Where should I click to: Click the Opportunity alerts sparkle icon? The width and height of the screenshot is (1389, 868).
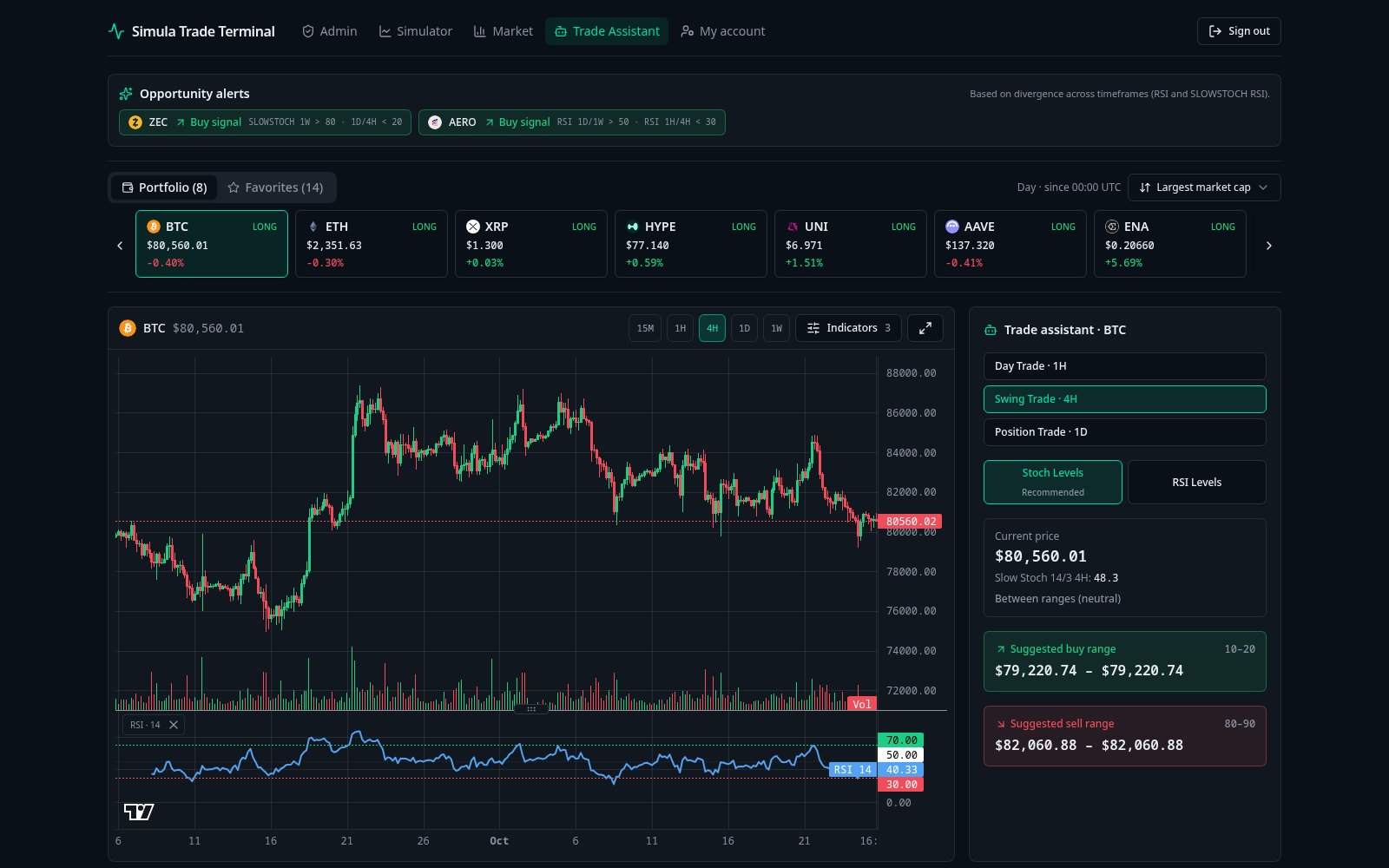(126, 94)
